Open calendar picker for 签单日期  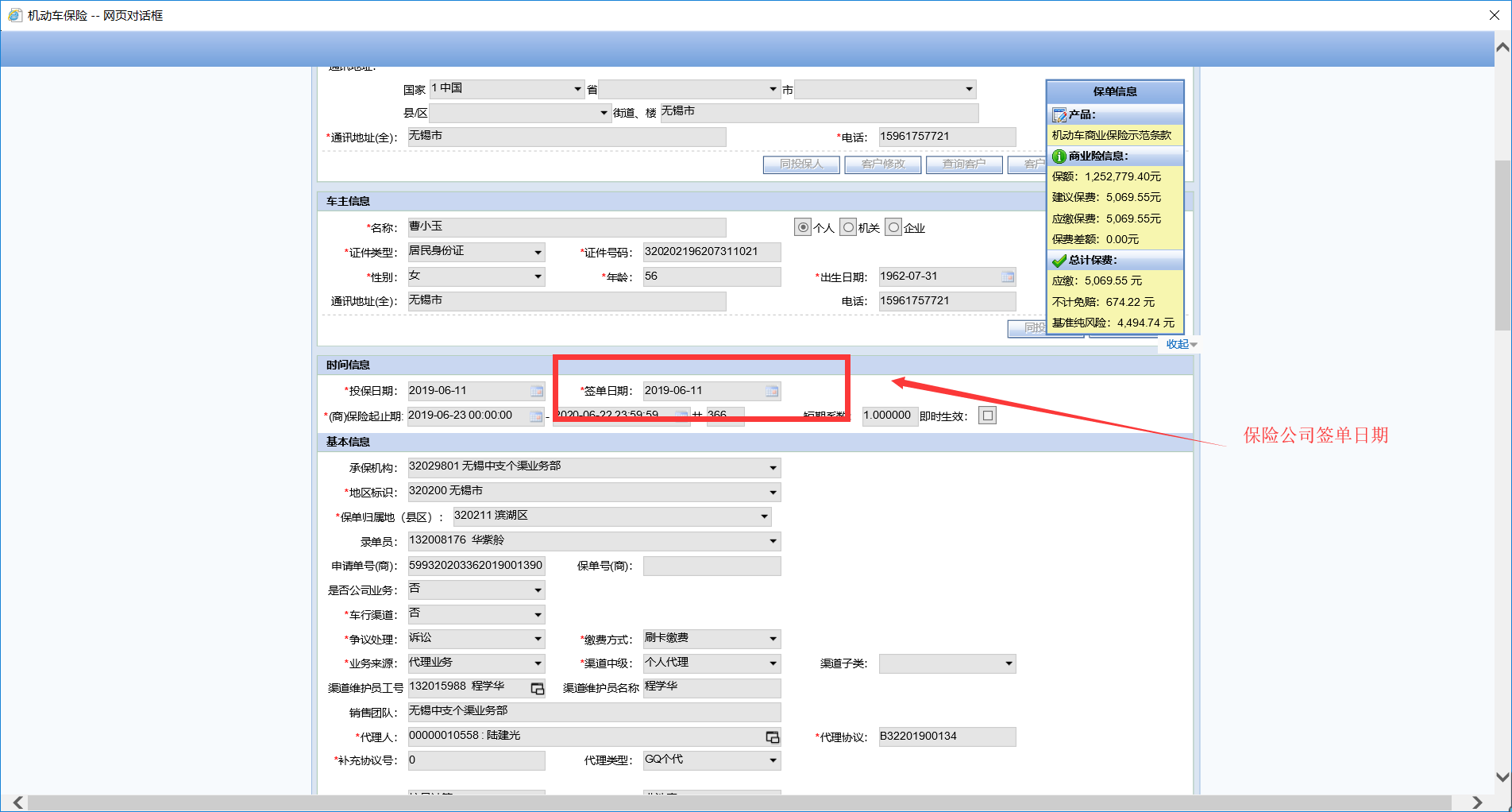(771, 391)
